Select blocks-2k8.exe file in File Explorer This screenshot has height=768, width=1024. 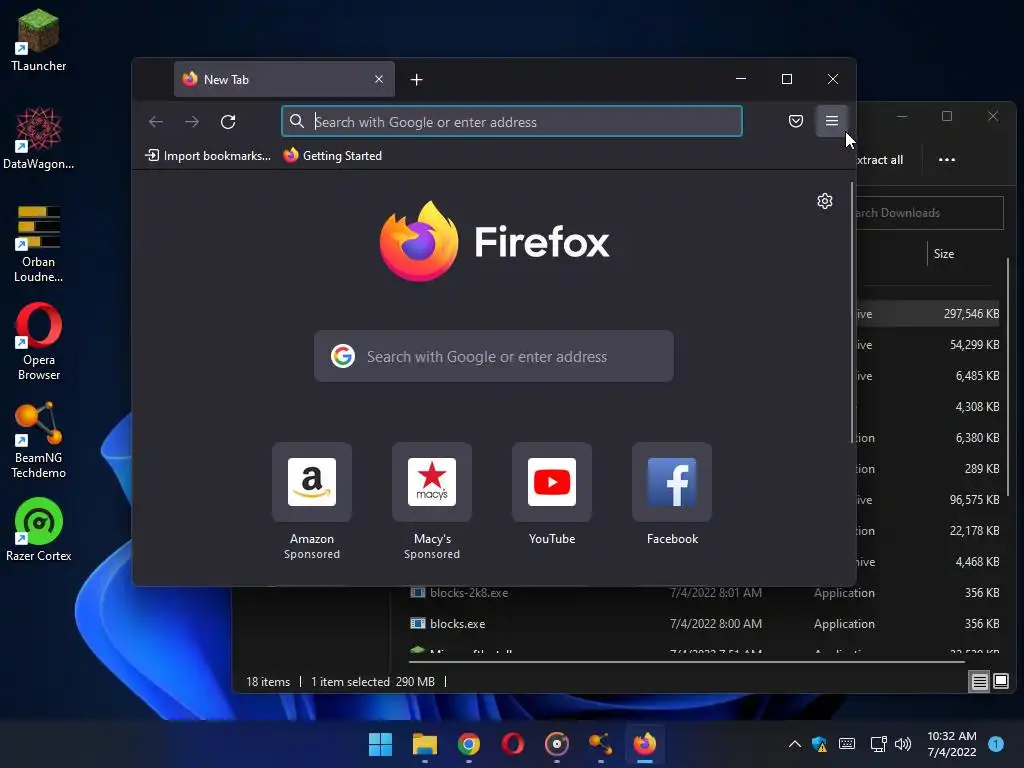point(469,593)
